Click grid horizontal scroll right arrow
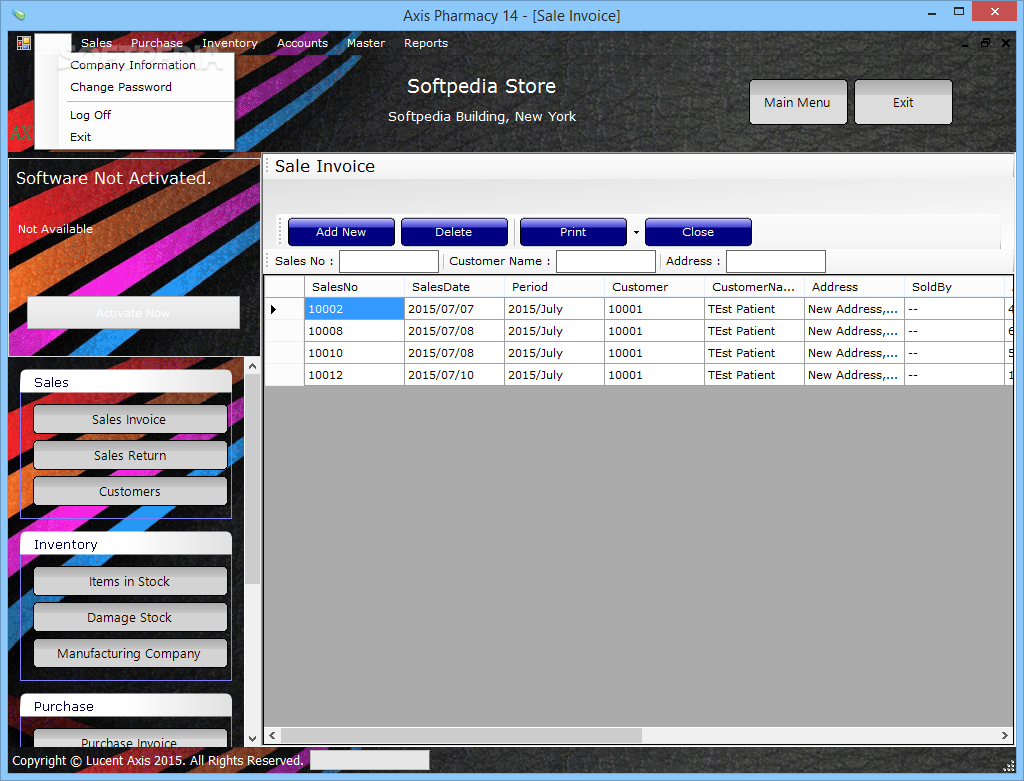The width and height of the screenshot is (1024, 781). coord(1004,735)
